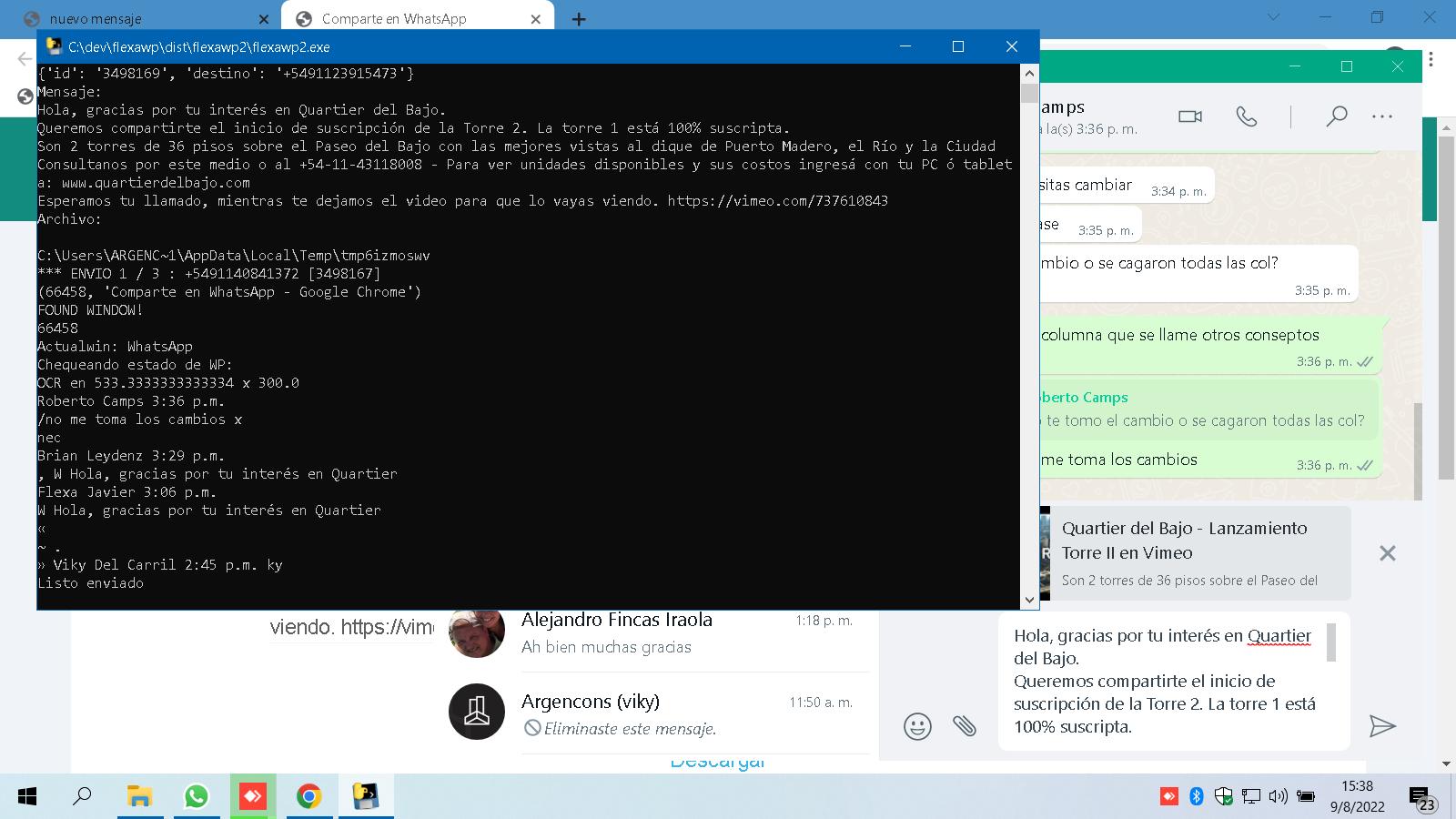Viewport: 1456px width, 819px height.
Task: Click the vimeo.com/737610843 link in console
Action: 777,200
